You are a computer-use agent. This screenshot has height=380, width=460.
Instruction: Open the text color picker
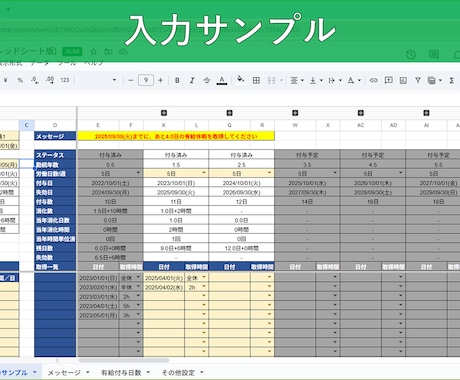point(222,80)
